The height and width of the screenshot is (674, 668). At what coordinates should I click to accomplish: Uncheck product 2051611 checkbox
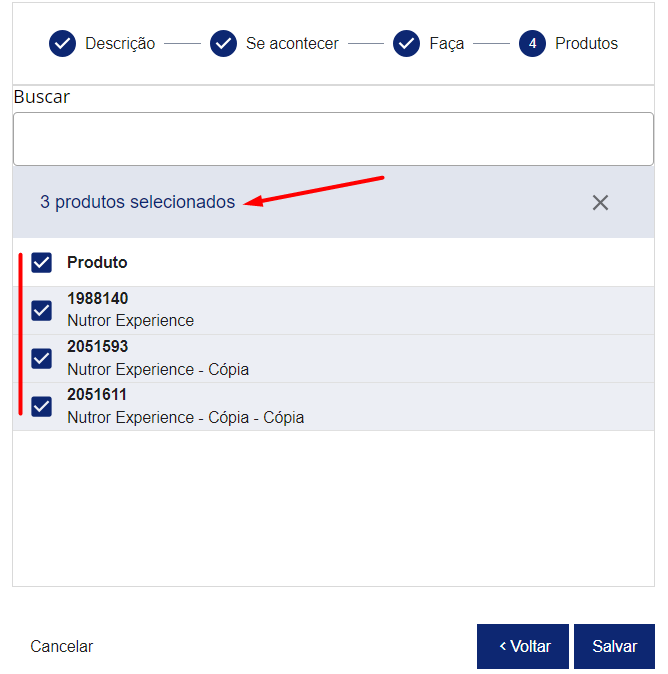click(42, 407)
